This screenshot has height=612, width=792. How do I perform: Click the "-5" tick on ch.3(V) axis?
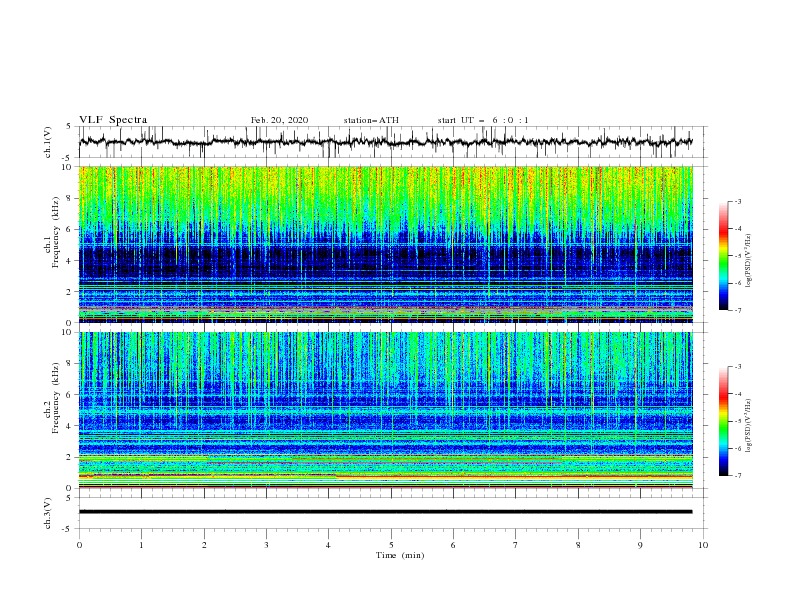tap(67, 529)
